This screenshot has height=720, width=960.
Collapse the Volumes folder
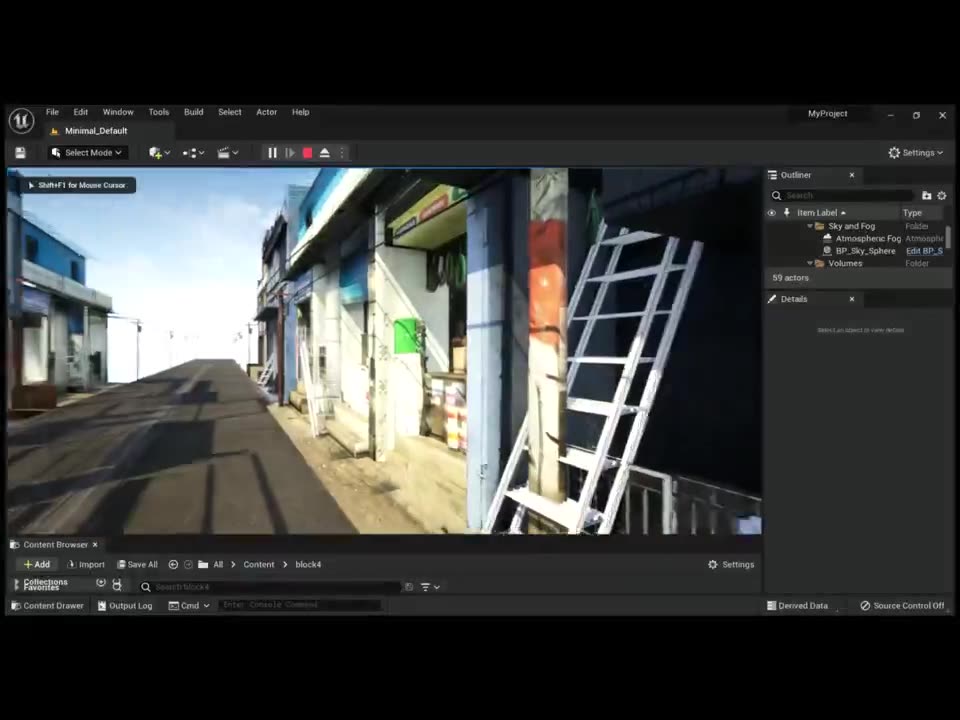point(809,263)
